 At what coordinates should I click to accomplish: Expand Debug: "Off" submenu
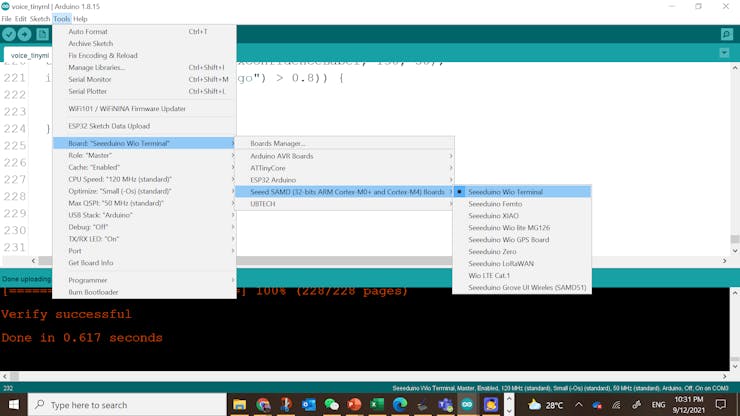pyautogui.click(x=144, y=227)
